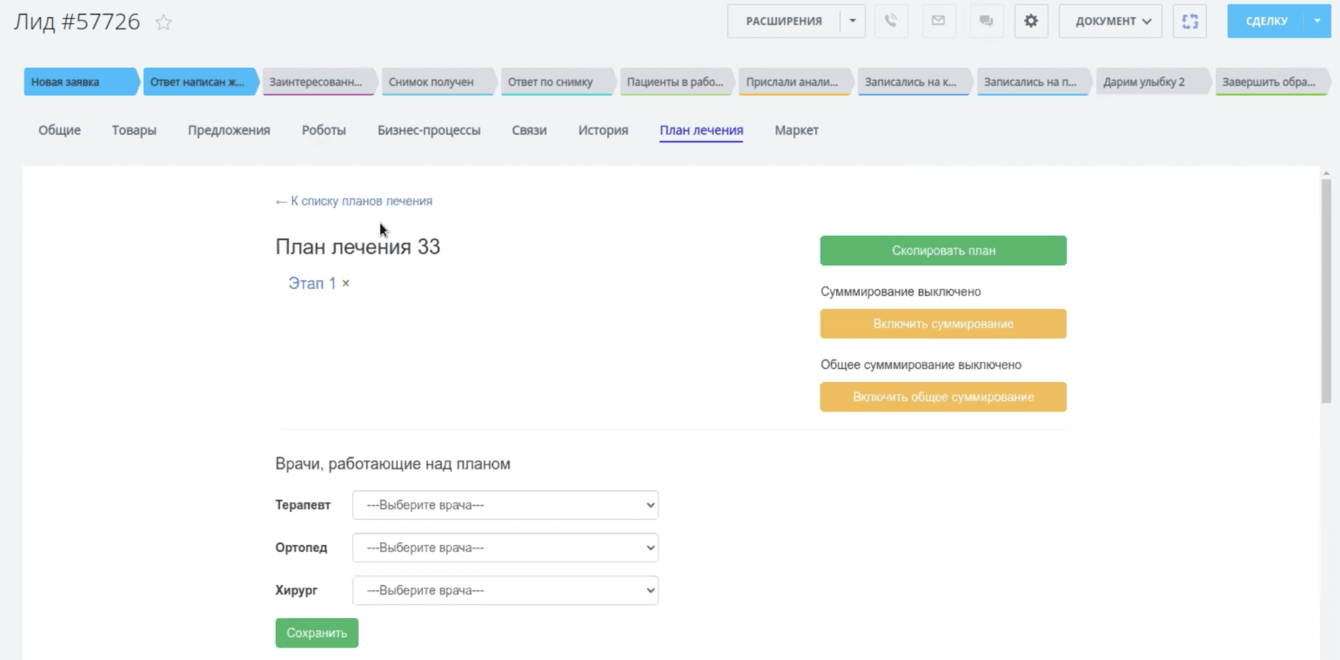Image resolution: width=1340 pixels, height=660 pixels.
Task: Enable Включить общее суммирование
Action: click(x=943, y=397)
